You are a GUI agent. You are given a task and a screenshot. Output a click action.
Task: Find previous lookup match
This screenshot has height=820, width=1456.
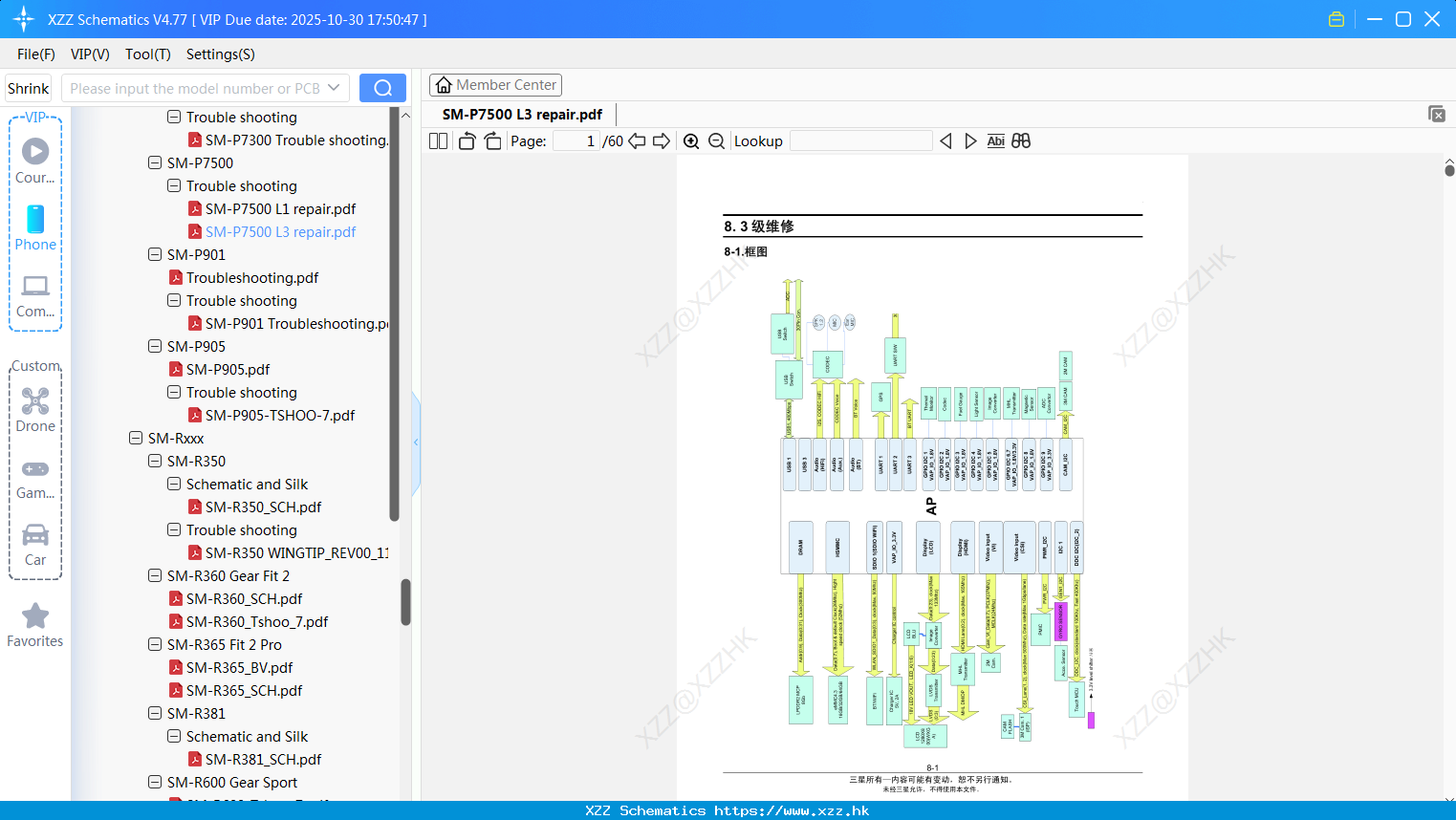click(x=945, y=140)
